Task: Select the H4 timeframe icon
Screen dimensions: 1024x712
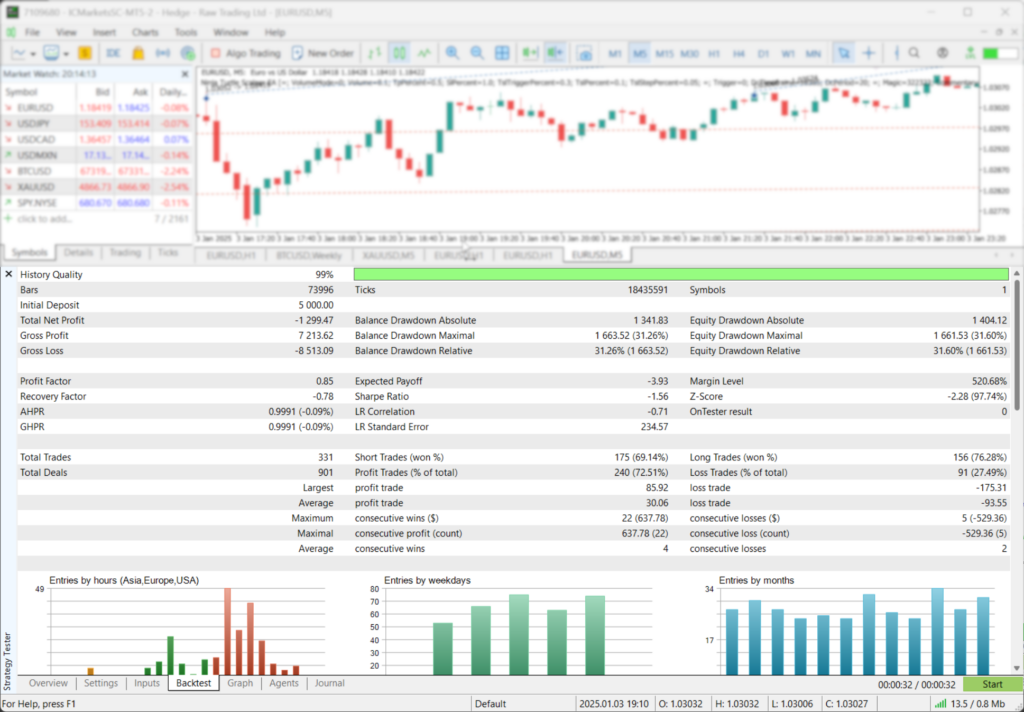Action: pos(738,53)
